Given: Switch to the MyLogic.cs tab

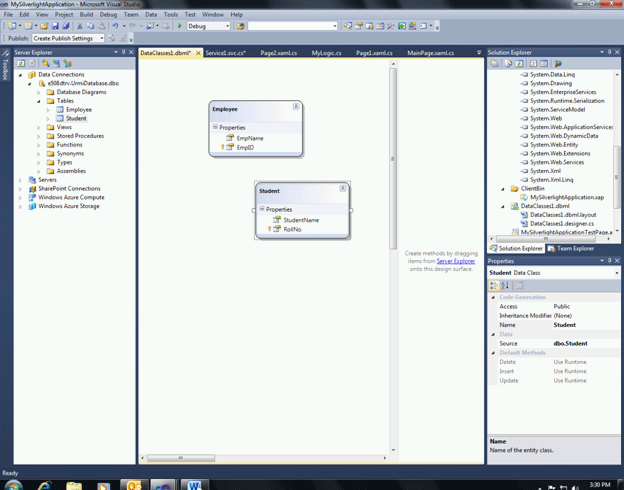Looking at the screenshot, I should (x=326, y=53).
